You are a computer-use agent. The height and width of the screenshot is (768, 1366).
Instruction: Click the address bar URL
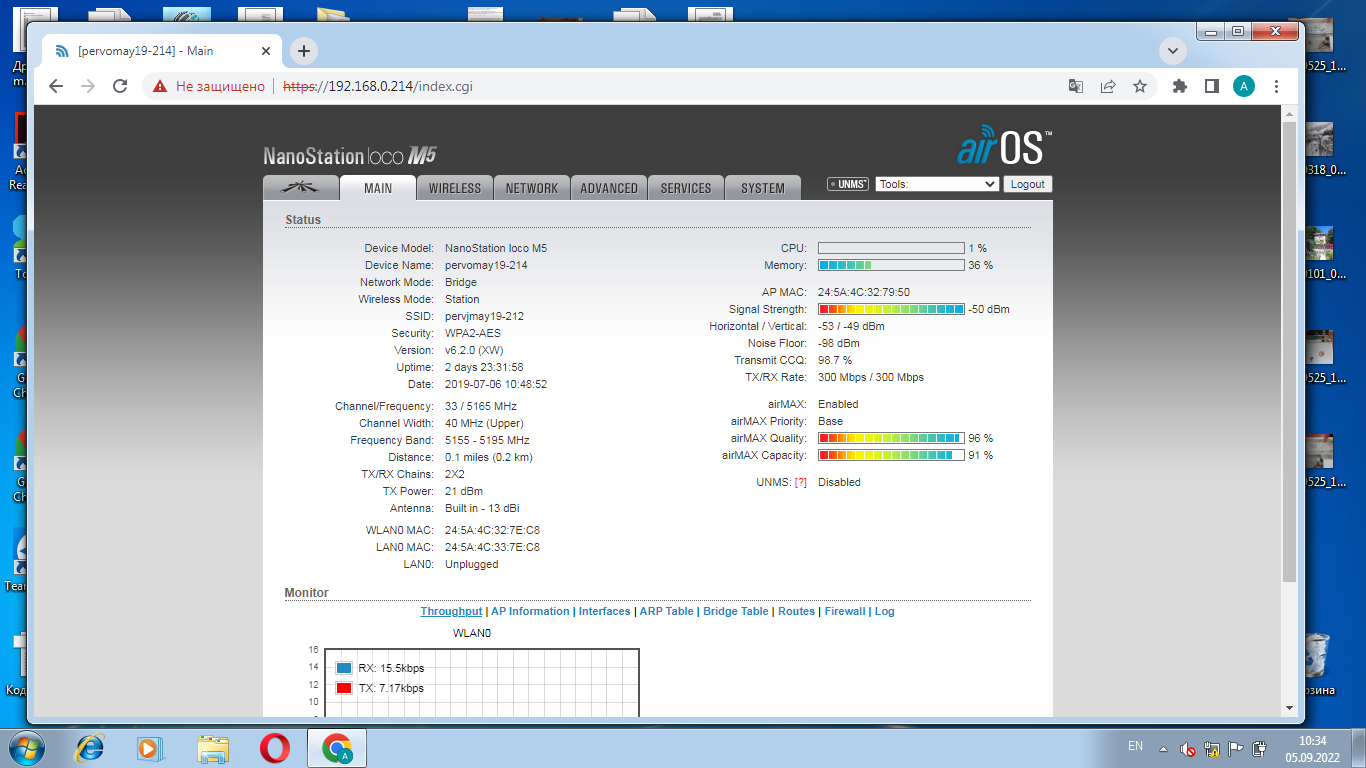378,86
